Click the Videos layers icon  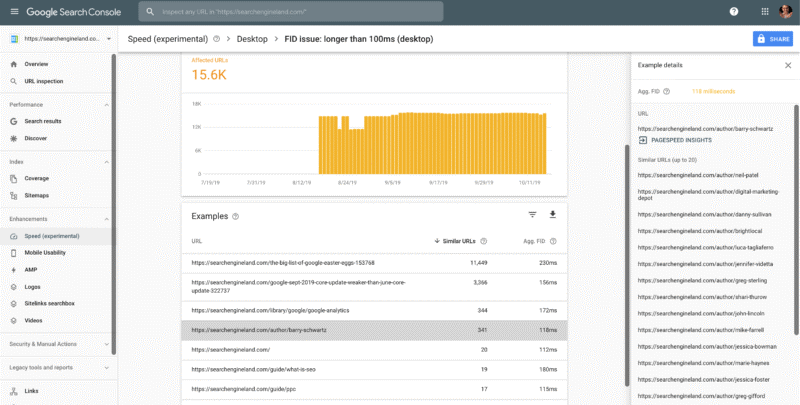(x=14, y=321)
